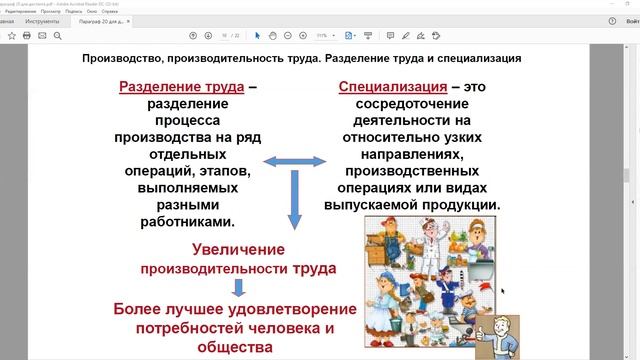This screenshot has height=360, width=640.
Task: Select the Highlight text pen tool
Action: pyautogui.click(x=405, y=36)
